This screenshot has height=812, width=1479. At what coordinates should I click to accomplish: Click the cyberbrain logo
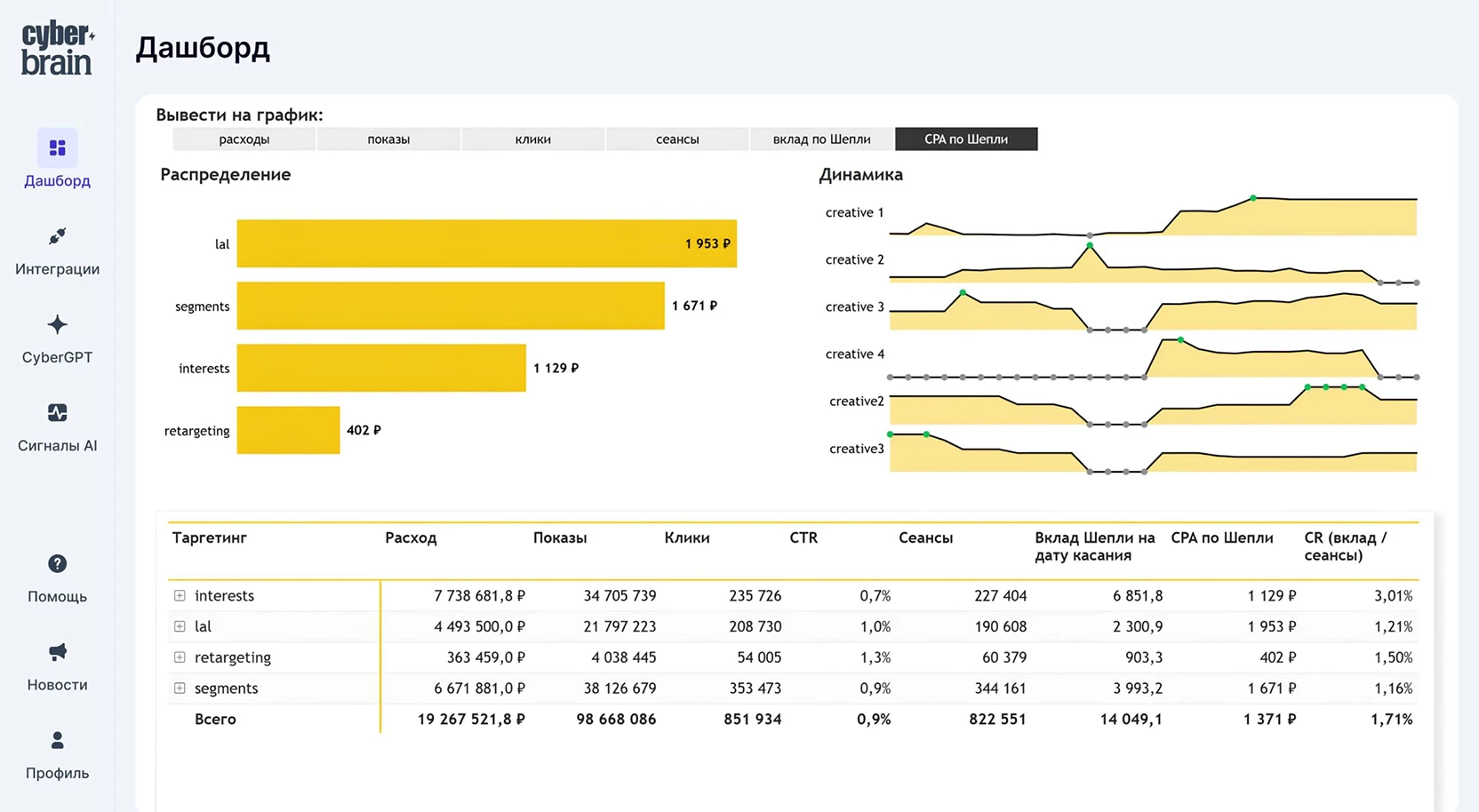click(x=57, y=49)
